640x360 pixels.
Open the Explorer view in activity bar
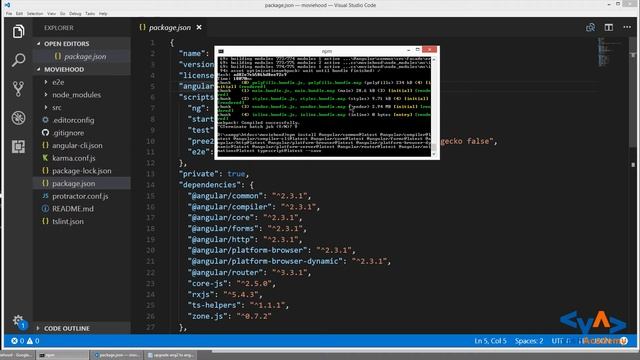point(18,31)
